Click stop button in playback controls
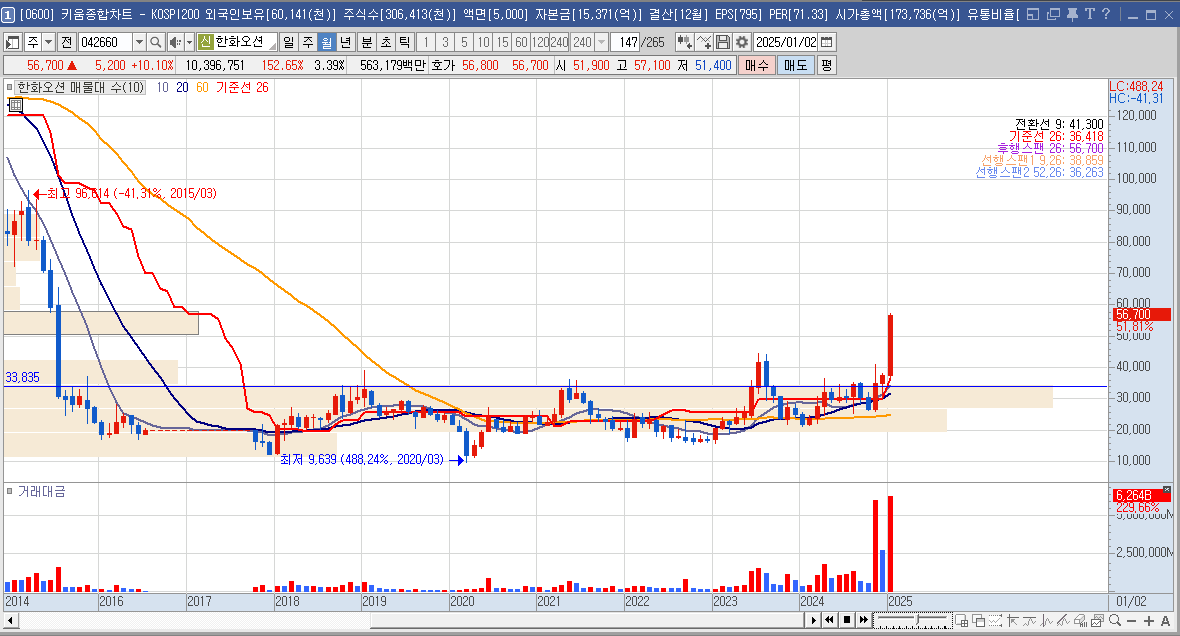 847,620
